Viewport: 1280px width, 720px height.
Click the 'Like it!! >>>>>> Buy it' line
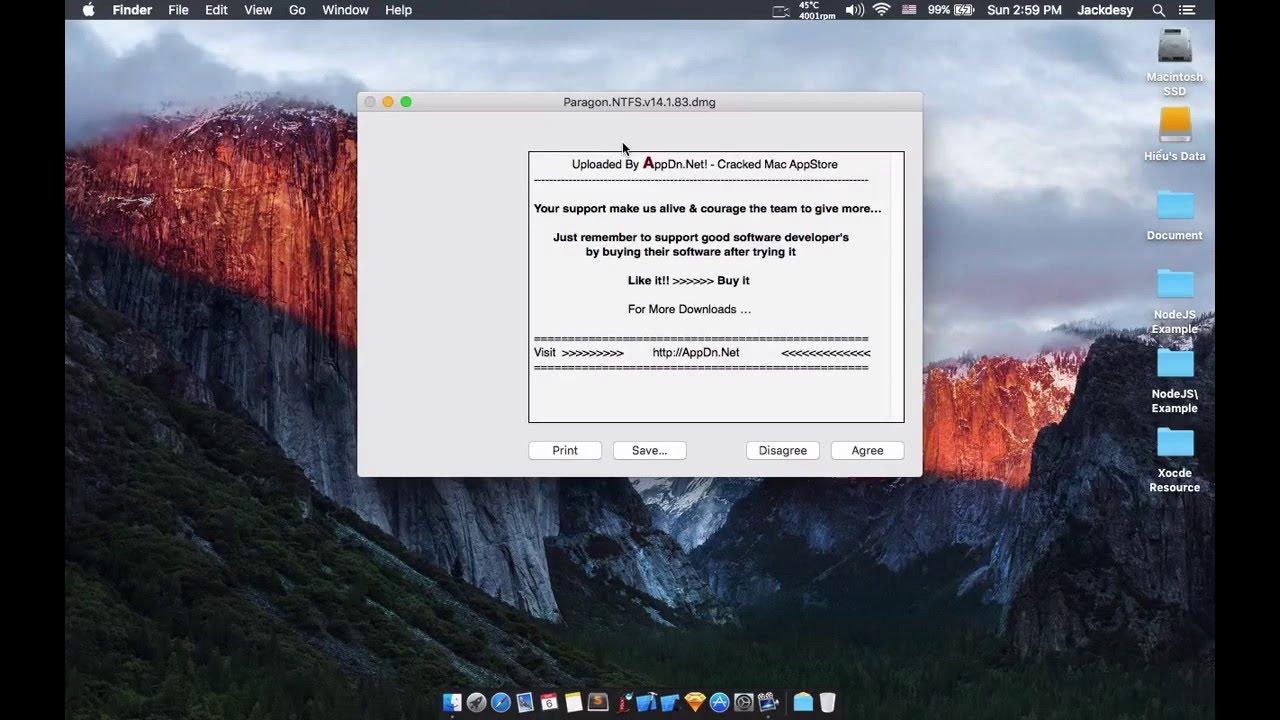689,281
